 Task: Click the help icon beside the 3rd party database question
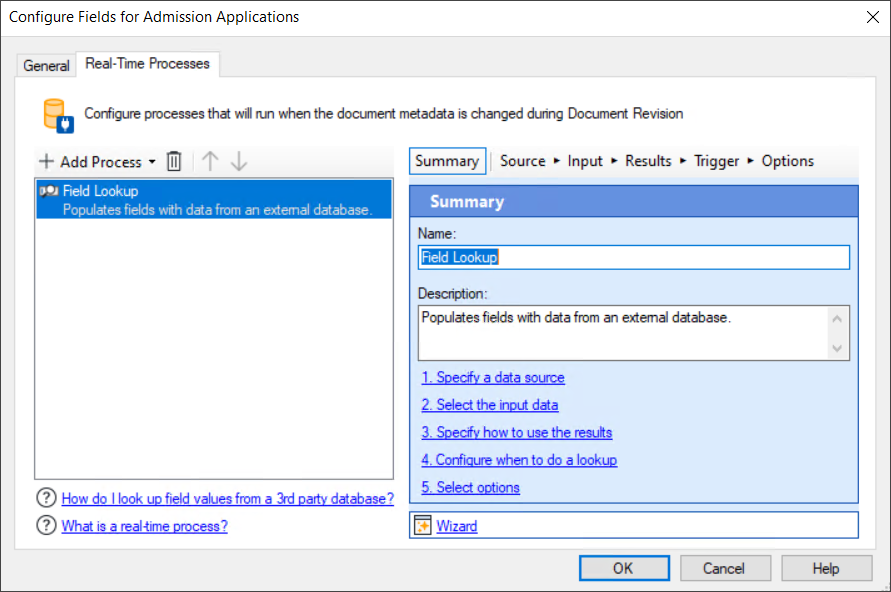coord(46,498)
